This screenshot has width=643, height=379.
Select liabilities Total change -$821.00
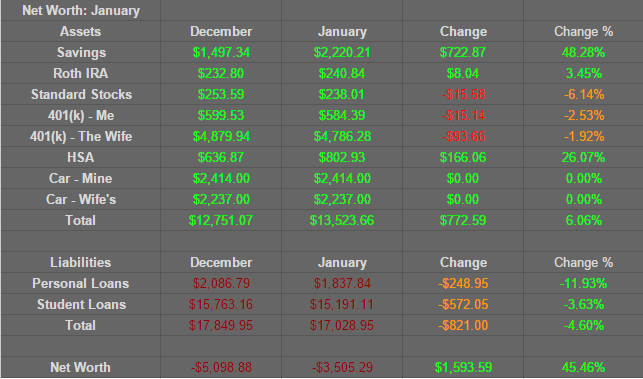[463, 325]
